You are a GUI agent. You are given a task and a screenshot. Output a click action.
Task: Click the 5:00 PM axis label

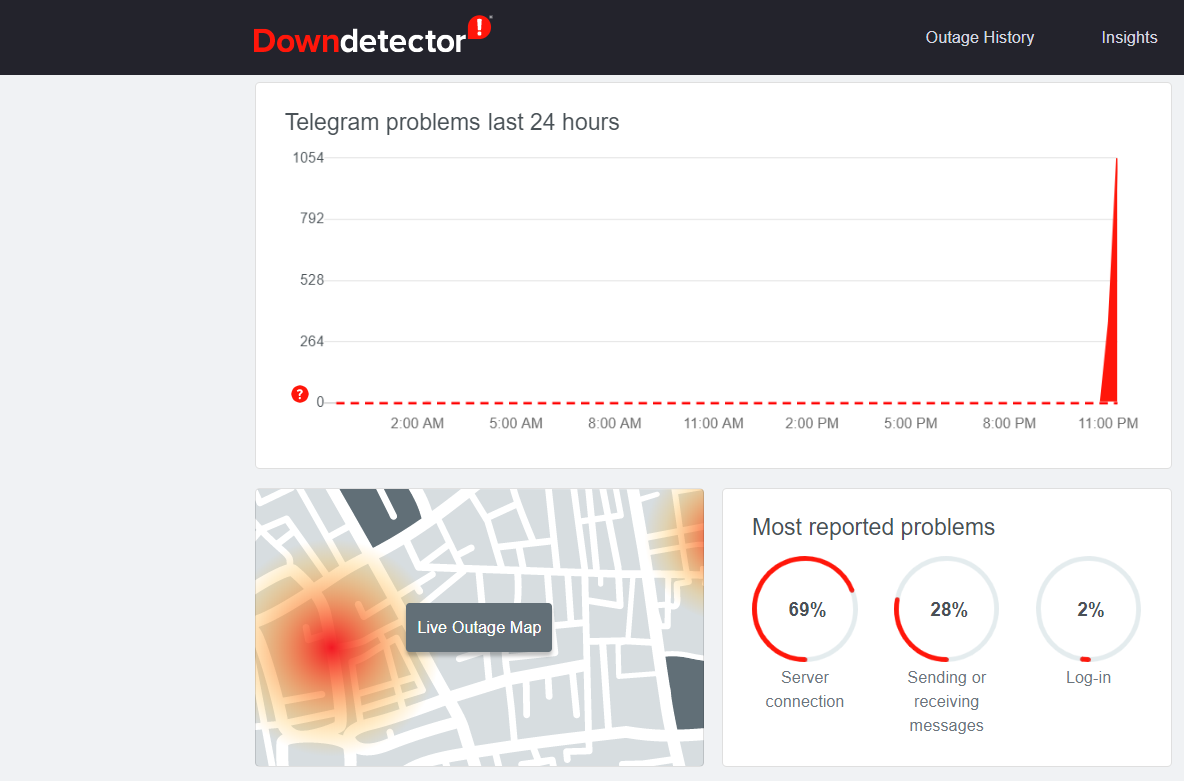pos(911,423)
